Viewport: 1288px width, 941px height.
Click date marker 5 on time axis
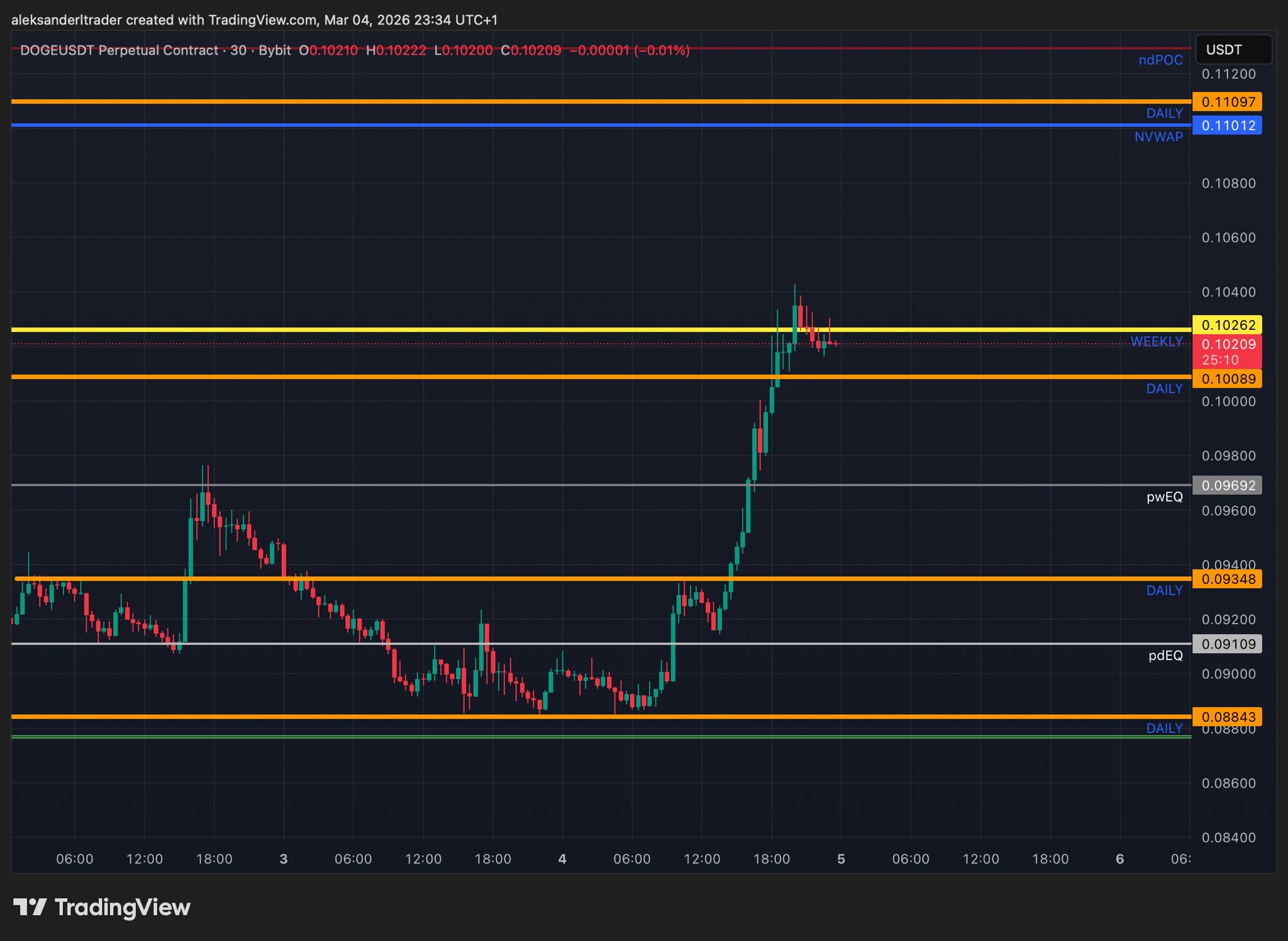841,859
